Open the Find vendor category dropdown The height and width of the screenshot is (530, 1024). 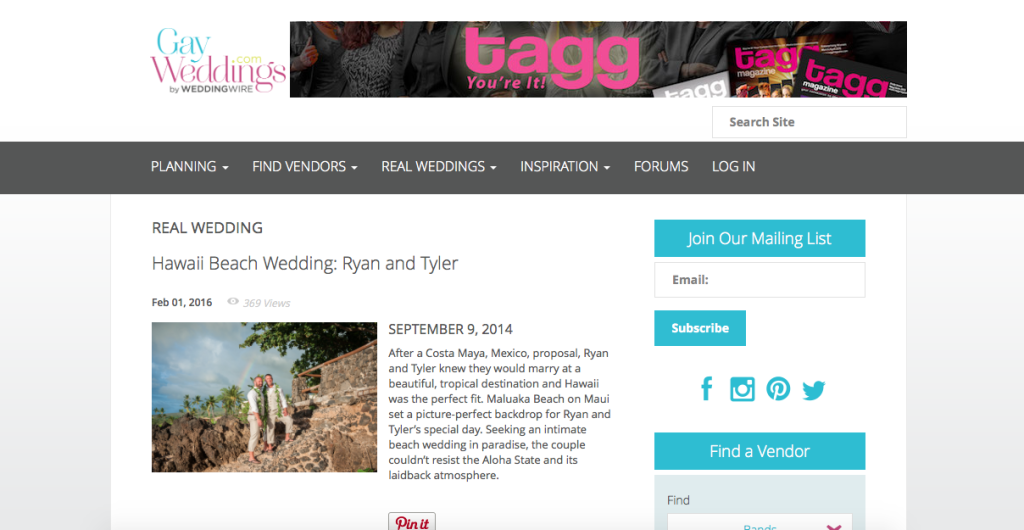tap(760, 522)
